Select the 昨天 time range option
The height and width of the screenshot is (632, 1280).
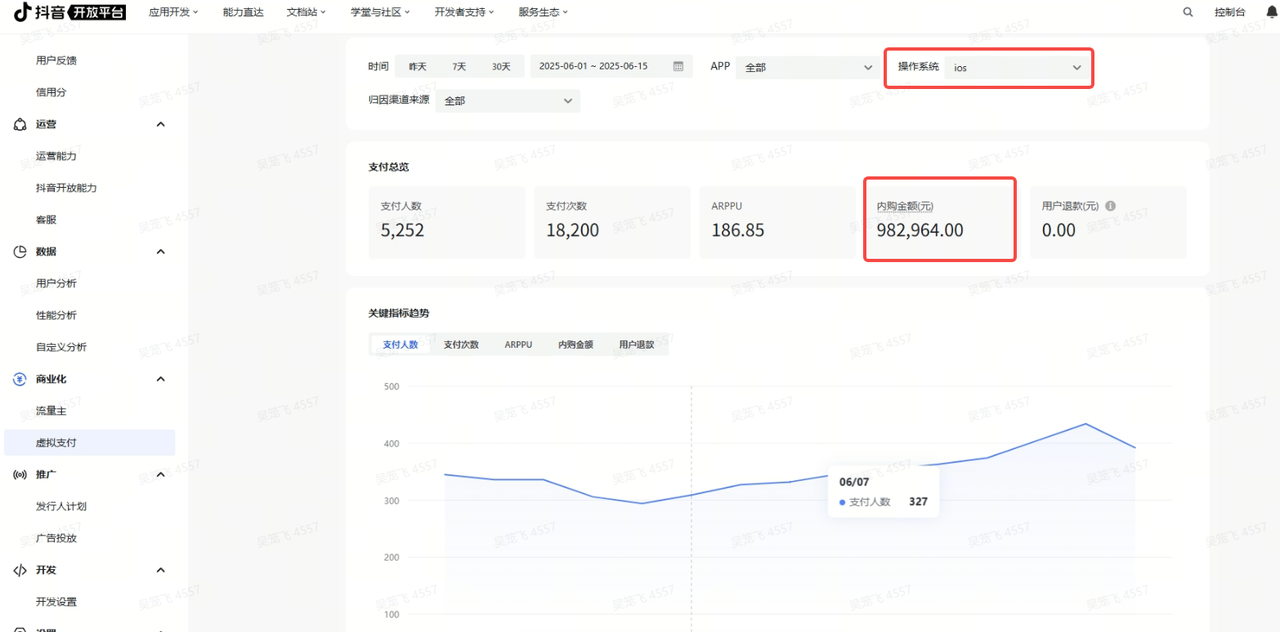pyautogui.click(x=417, y=67)
